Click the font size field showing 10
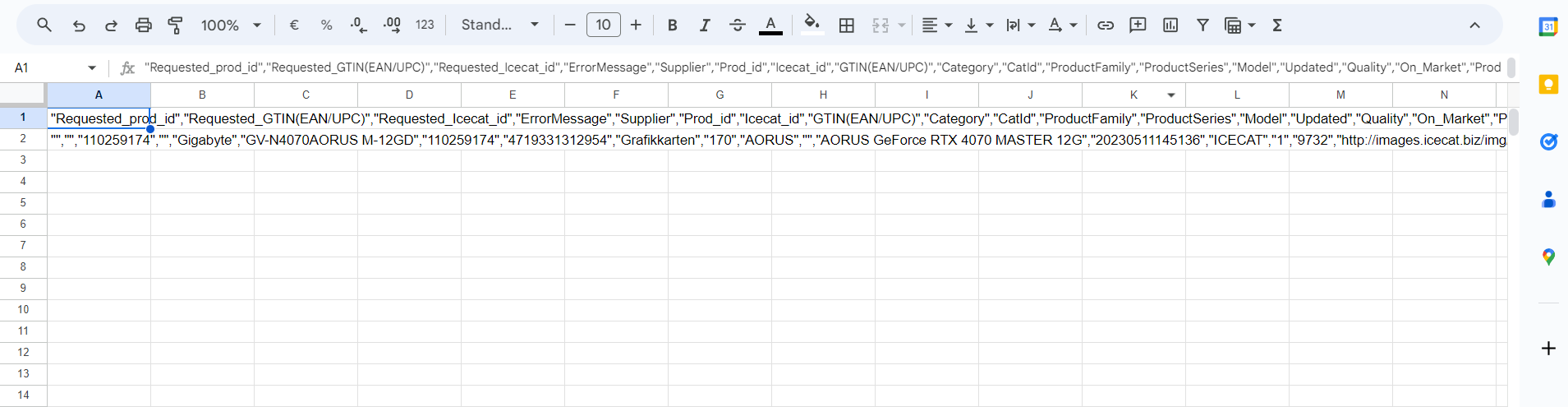Screen dimensions: 1568x407 pos(604,25)
